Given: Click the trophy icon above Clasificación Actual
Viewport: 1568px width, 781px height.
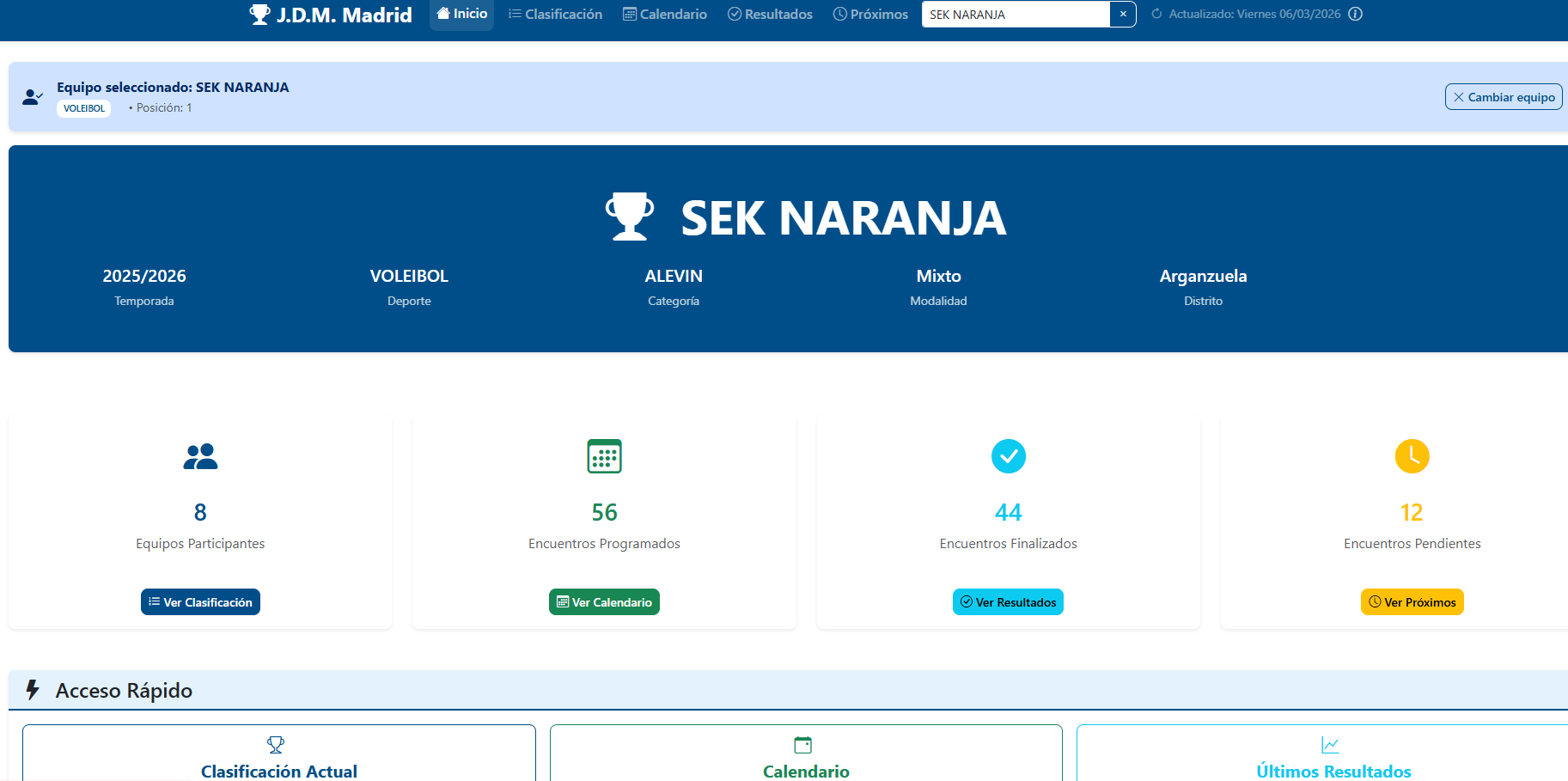Looking at the screenshot, I should click(x=276, y=745).
